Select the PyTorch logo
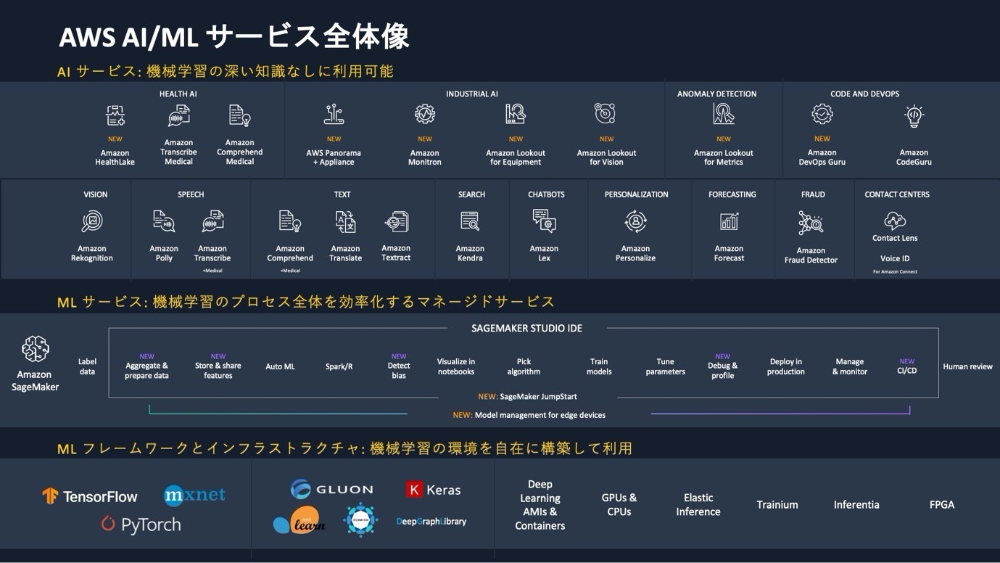Viewport: 1000px width, 563px height. pos(141,524)
